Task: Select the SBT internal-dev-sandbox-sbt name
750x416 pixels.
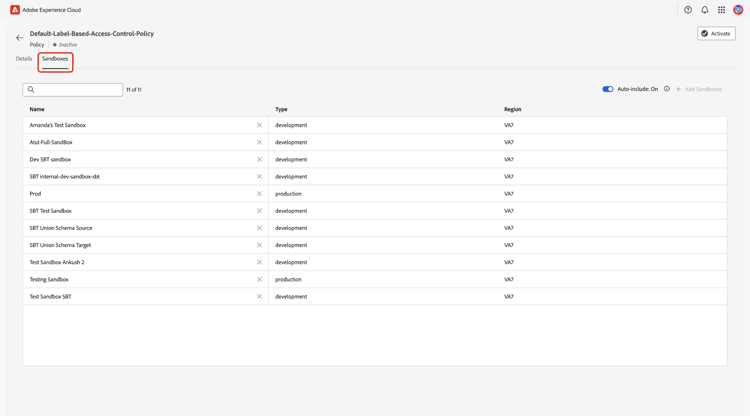Action: click(x=65, y=177)
